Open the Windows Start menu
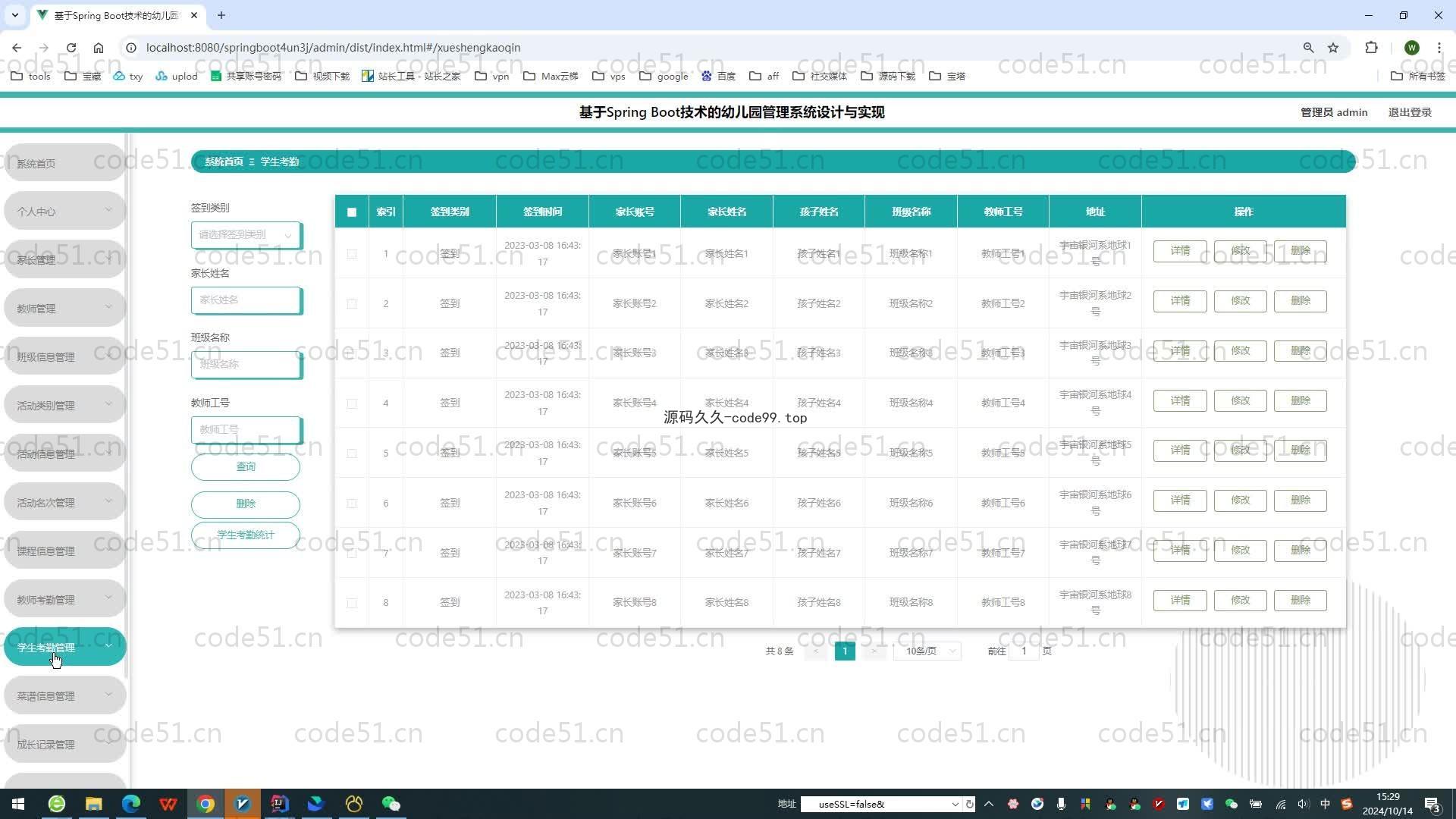1456x819 pixels. click(x=18, y=804)
